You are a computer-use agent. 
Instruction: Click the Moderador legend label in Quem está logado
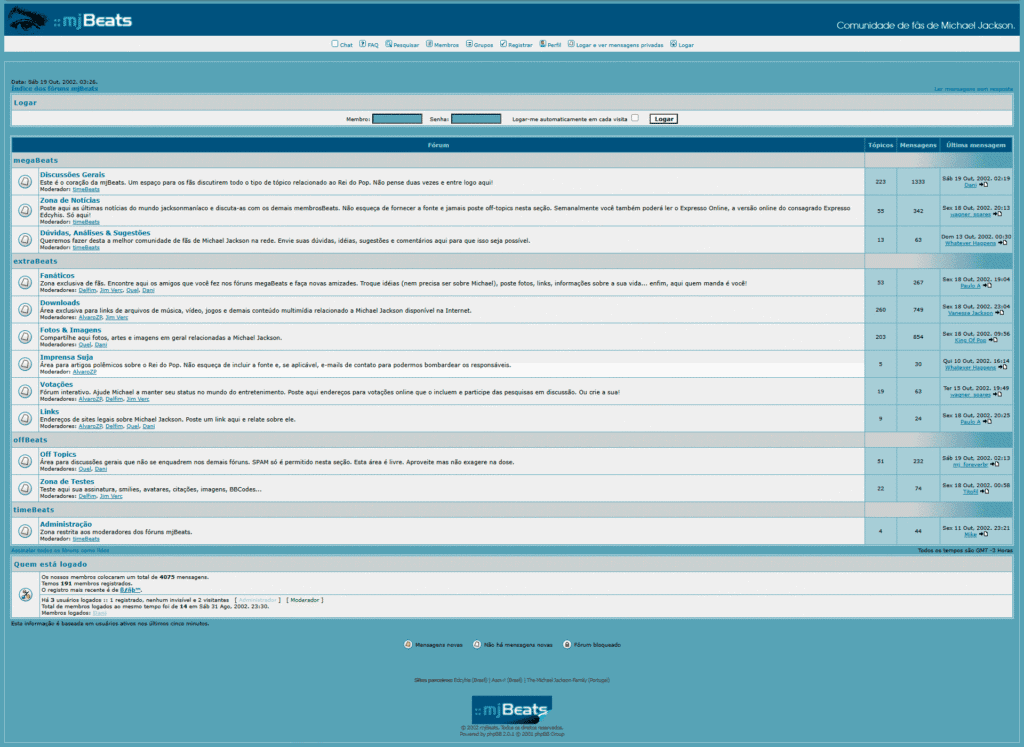(304, 600)
